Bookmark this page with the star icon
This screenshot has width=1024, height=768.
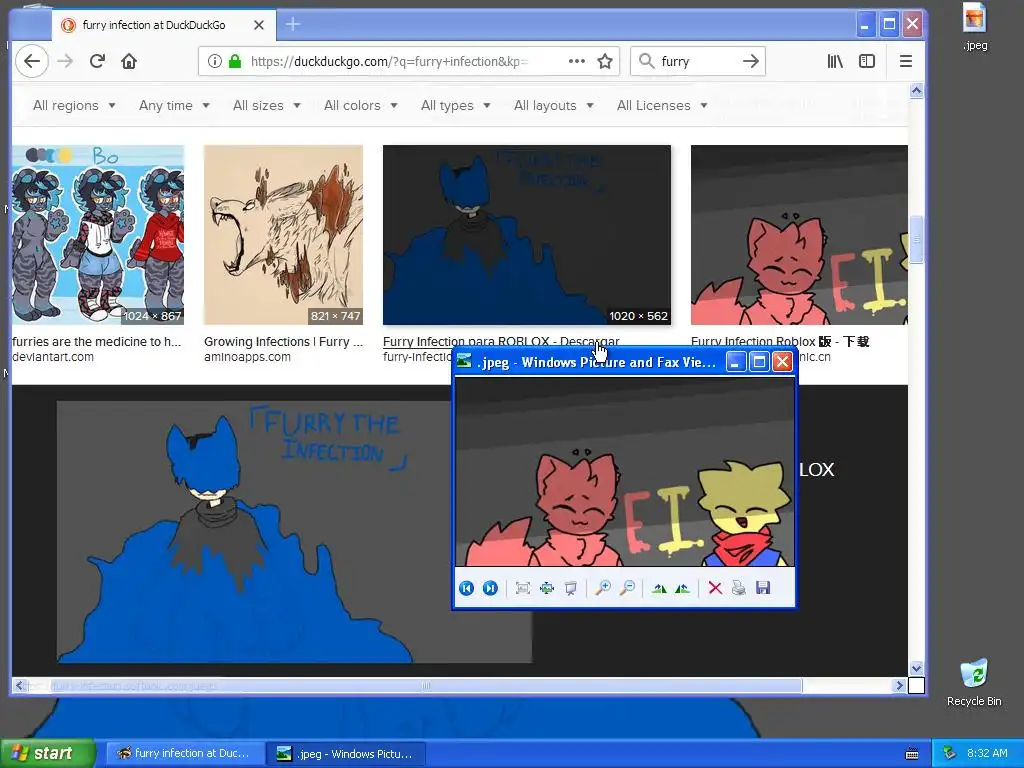(605, 61)
